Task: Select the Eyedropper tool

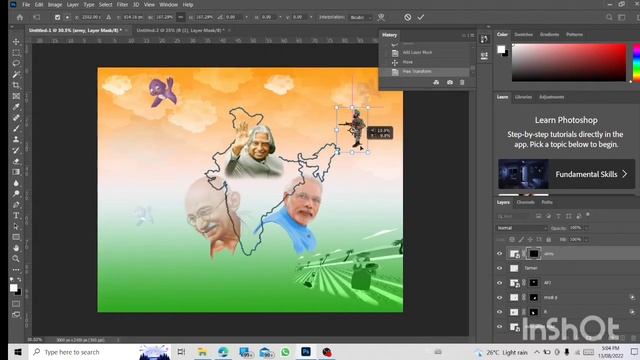Action: pyautogui.click(x=16, y=107)
